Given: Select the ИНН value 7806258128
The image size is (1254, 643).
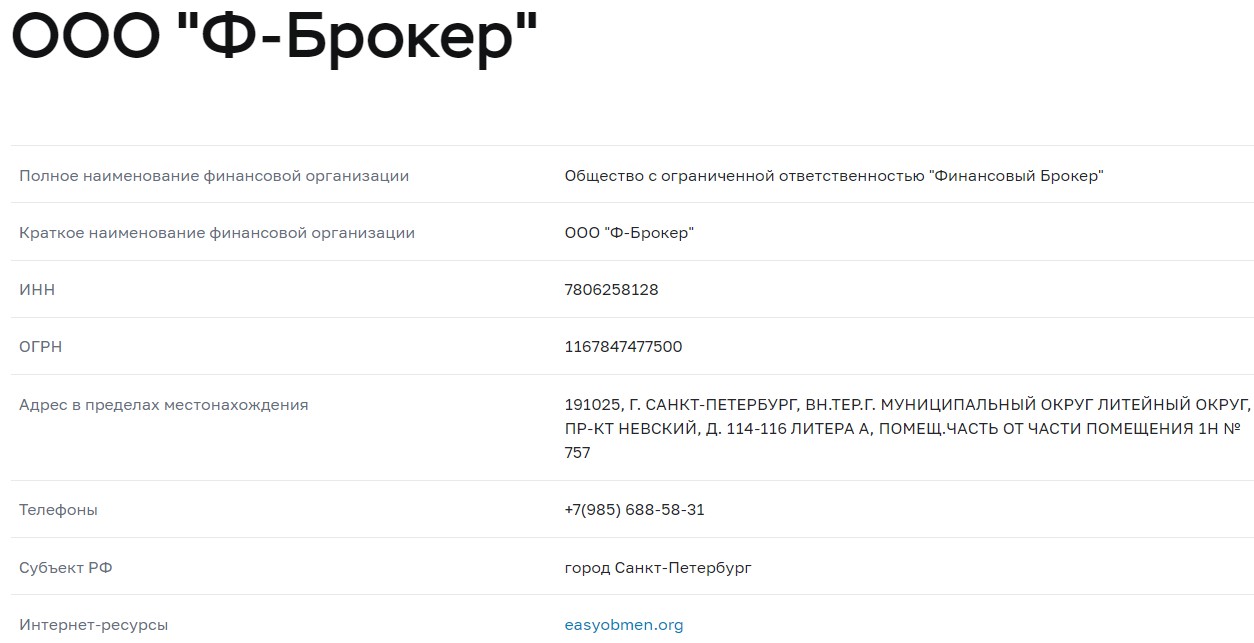Looking at the screenshot, I should click(611, 290).
